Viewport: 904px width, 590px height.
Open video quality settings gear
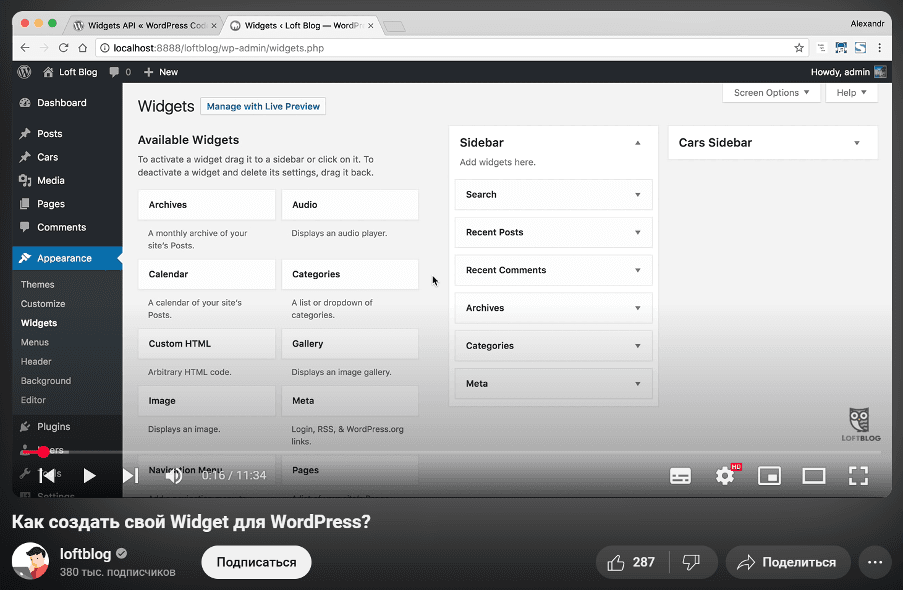tap(725, 476)
